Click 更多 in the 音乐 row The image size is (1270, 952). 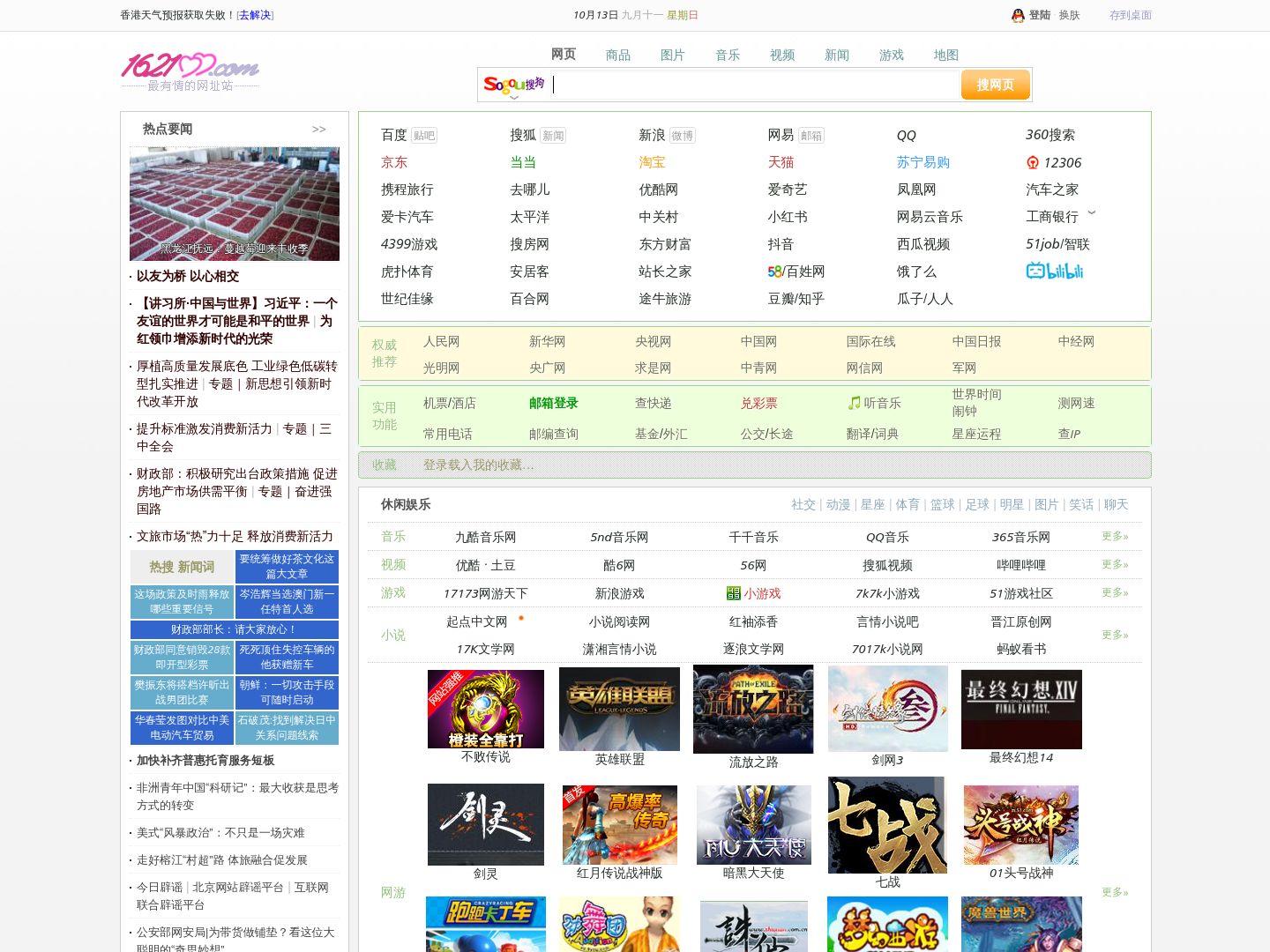pos(1115,536)
